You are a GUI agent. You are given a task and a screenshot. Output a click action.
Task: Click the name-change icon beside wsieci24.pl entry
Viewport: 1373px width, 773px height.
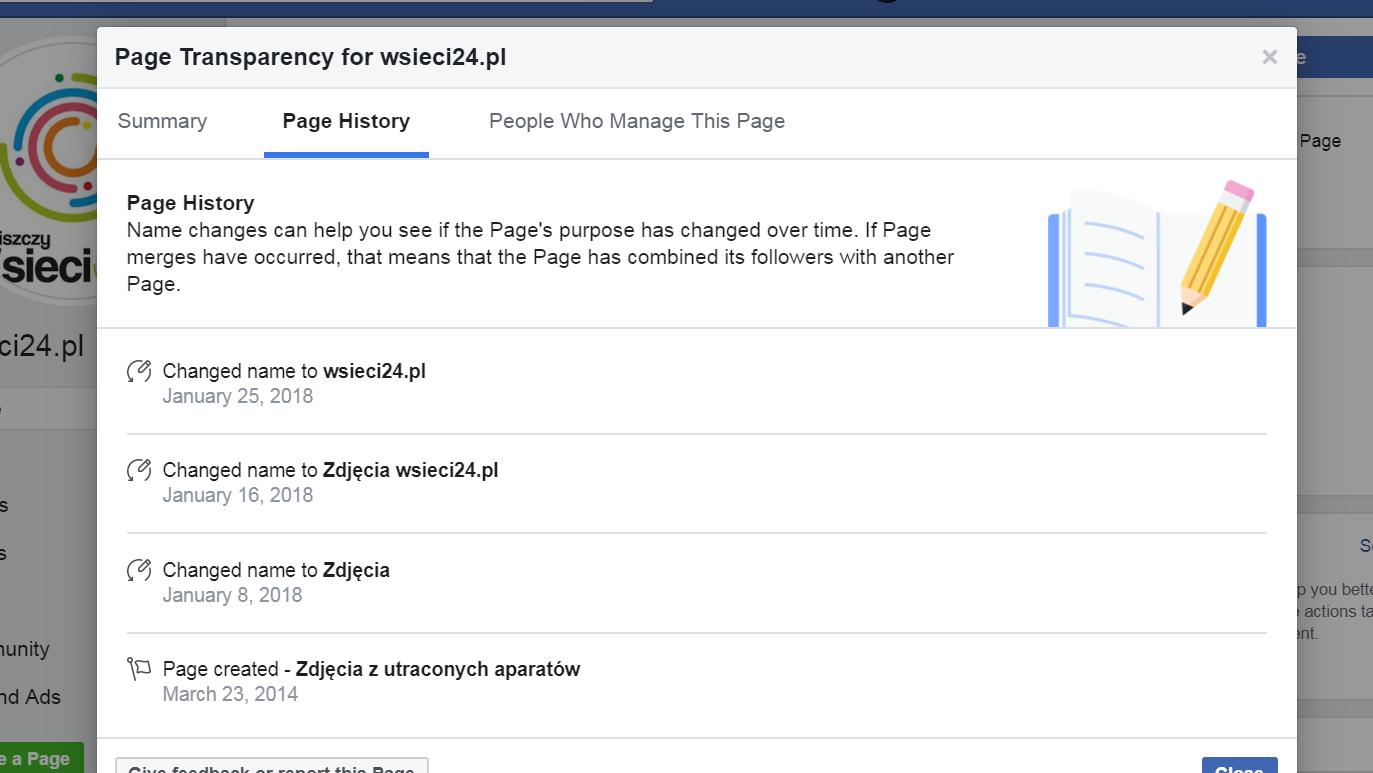point(139,371)
